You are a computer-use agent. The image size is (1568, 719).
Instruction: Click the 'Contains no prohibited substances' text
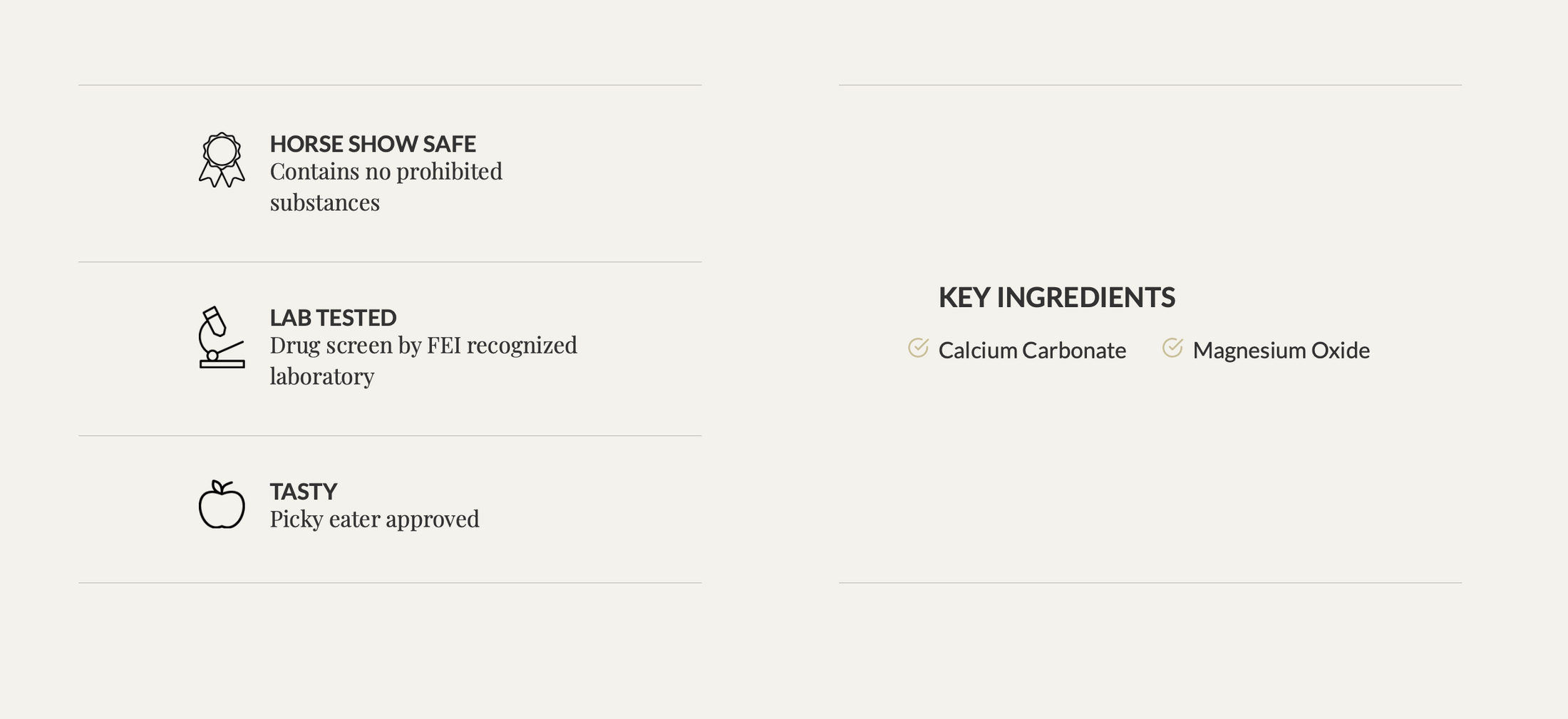(386, 187)
